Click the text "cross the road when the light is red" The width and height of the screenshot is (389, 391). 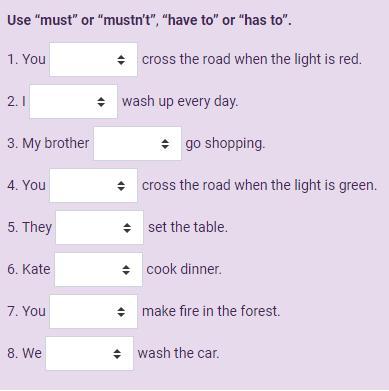point(252,59)
